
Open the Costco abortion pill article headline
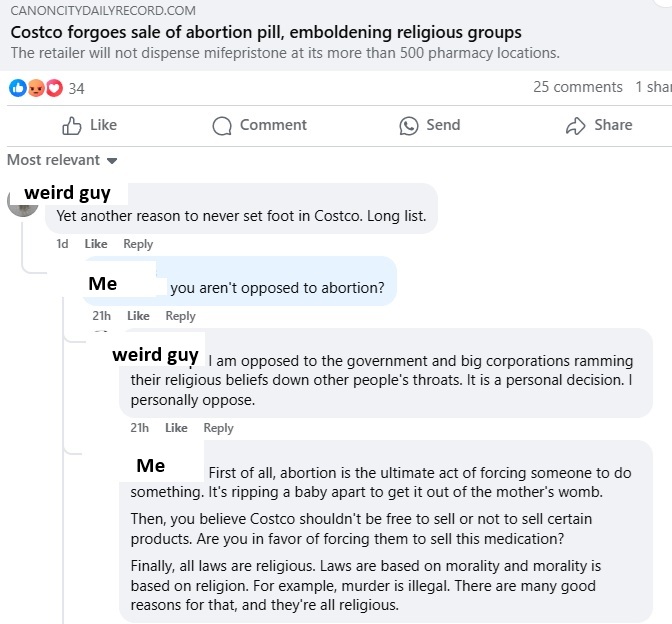(x=265, y=33)
